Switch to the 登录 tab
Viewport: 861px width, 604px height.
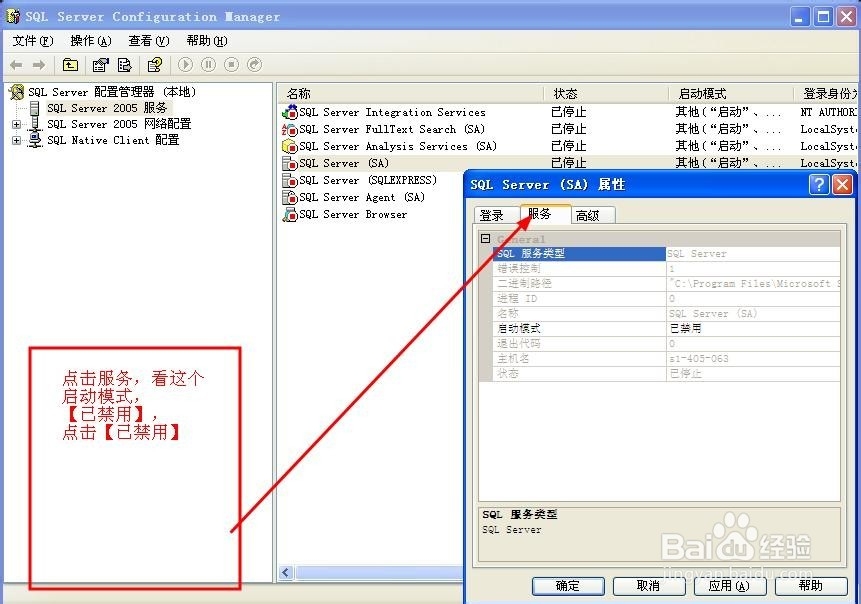492,216
